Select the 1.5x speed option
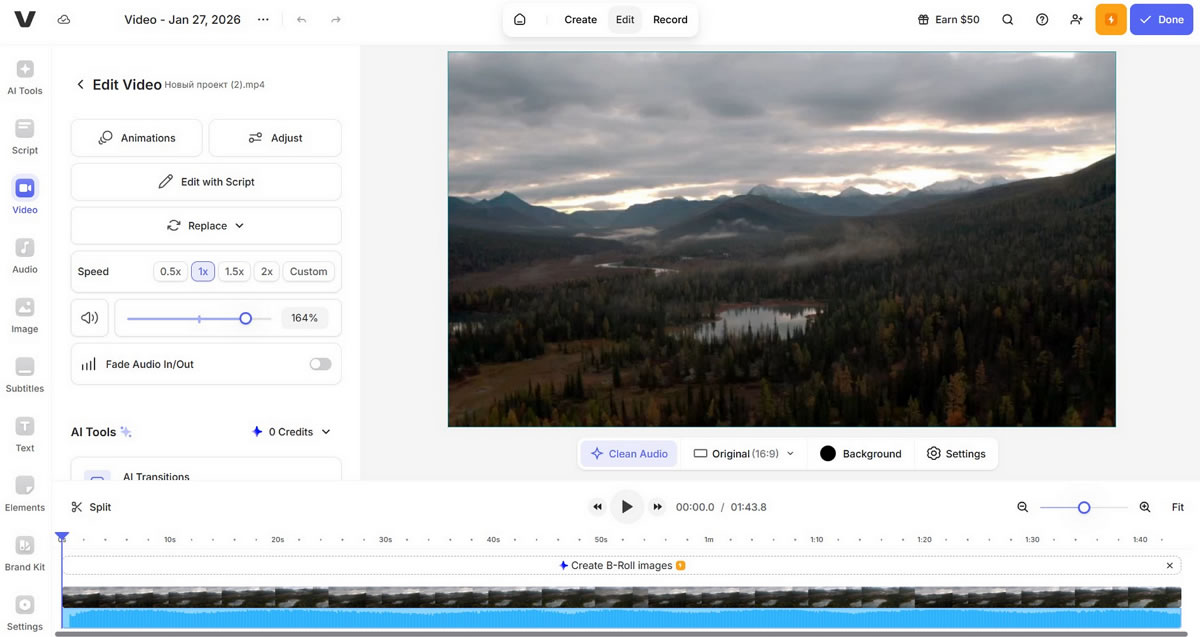 point(234,271)
